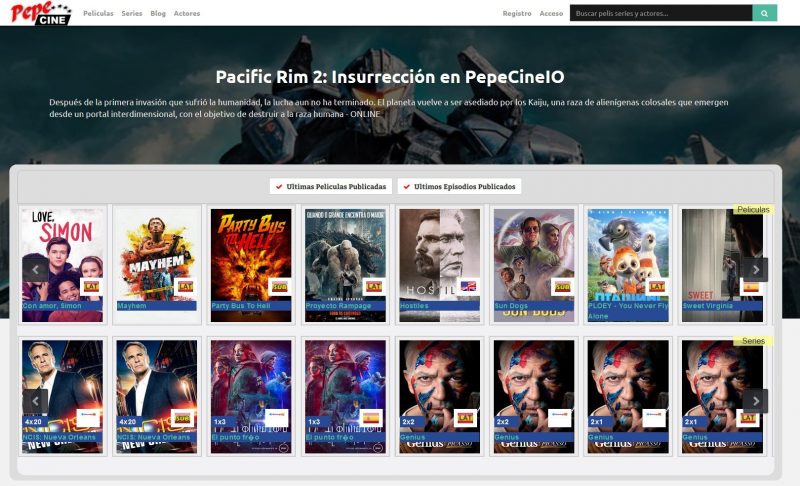Open the Blog menu item

pos(158,13)
